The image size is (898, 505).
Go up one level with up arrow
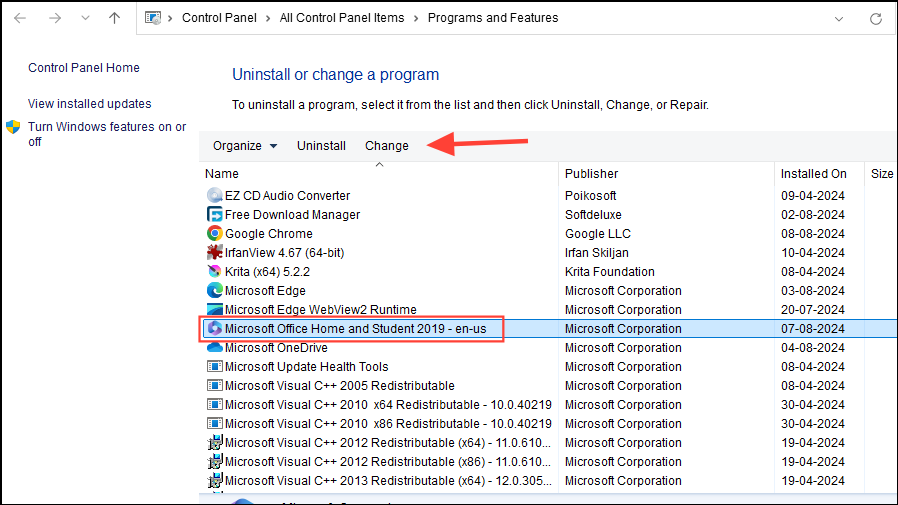point(115,18)
